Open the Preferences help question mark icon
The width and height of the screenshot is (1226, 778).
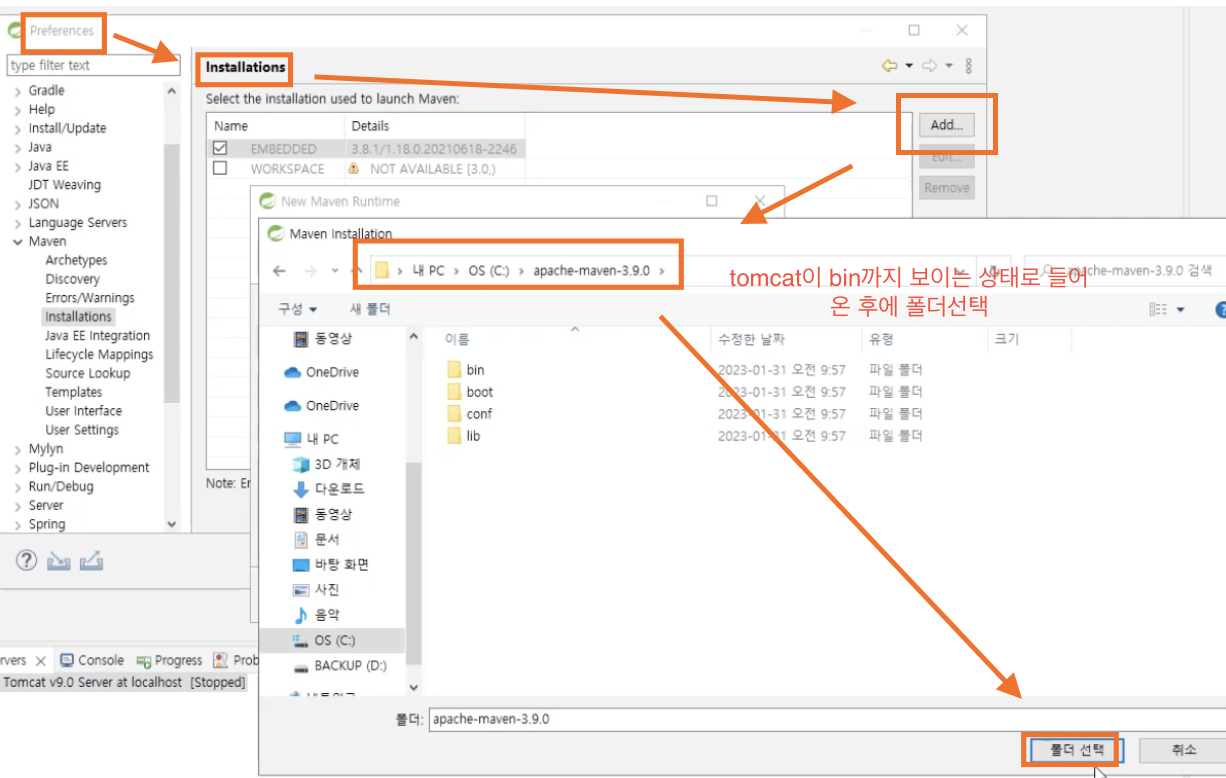pyautogui.click(x=26, y=561)
